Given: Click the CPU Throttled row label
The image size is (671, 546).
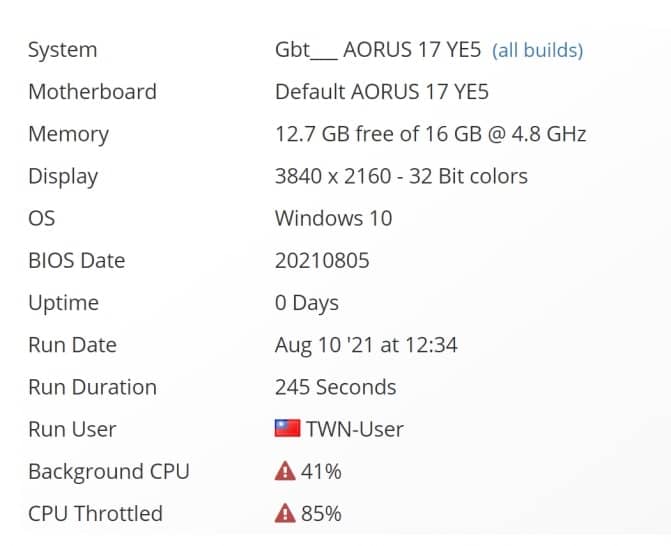Looking at the screenshot, I should [95, 513].
